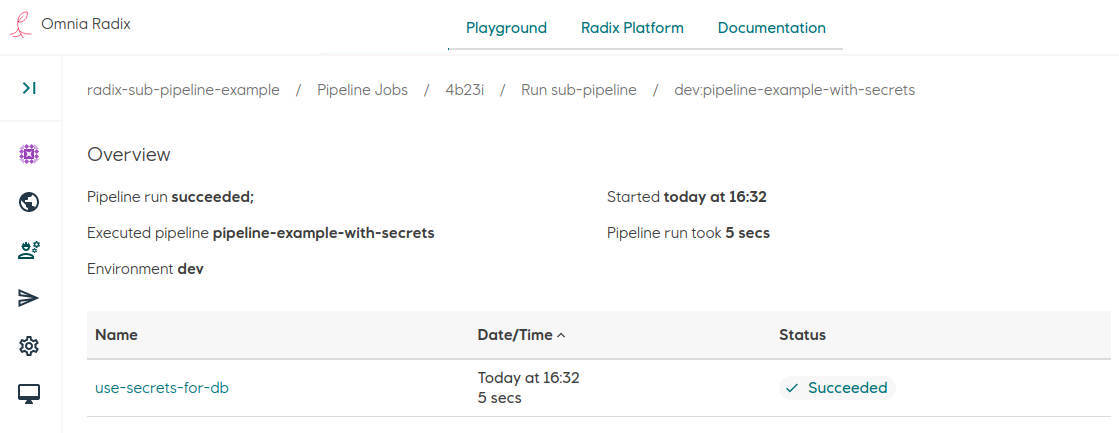Switch to the Radix Platform tab

point(632,28)
